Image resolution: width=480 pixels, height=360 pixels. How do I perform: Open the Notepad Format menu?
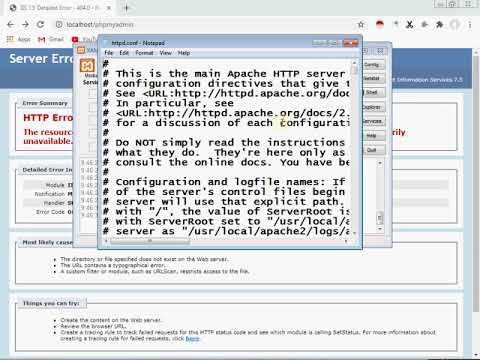144,53
